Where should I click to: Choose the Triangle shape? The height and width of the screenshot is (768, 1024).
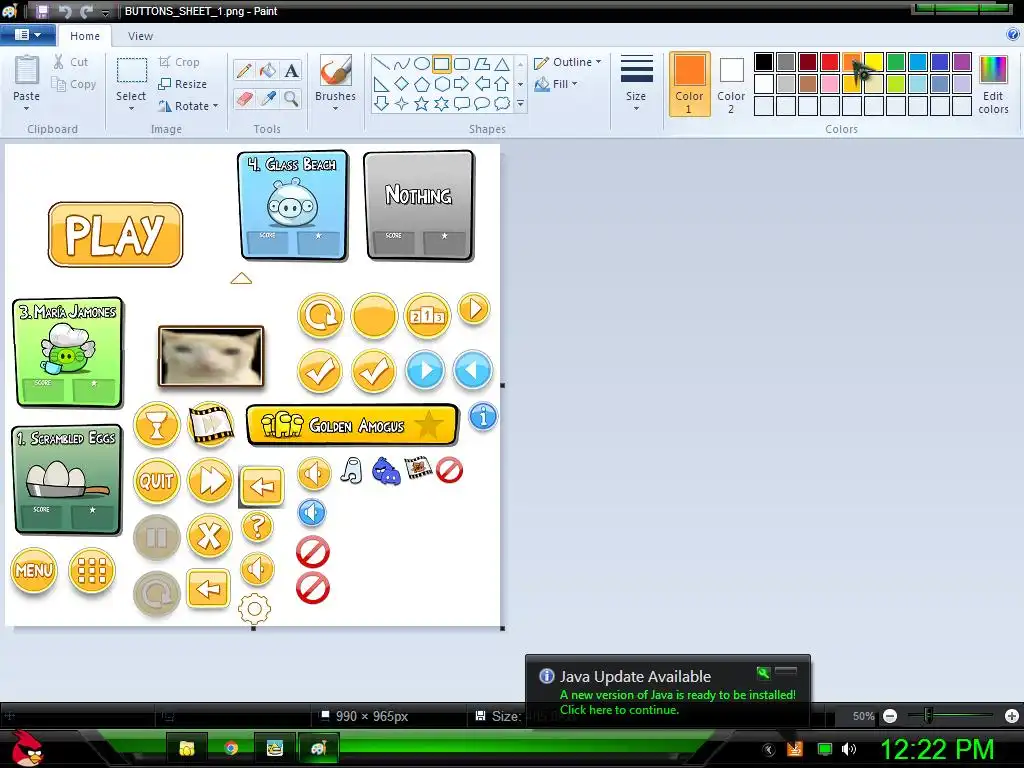point(502,63)
